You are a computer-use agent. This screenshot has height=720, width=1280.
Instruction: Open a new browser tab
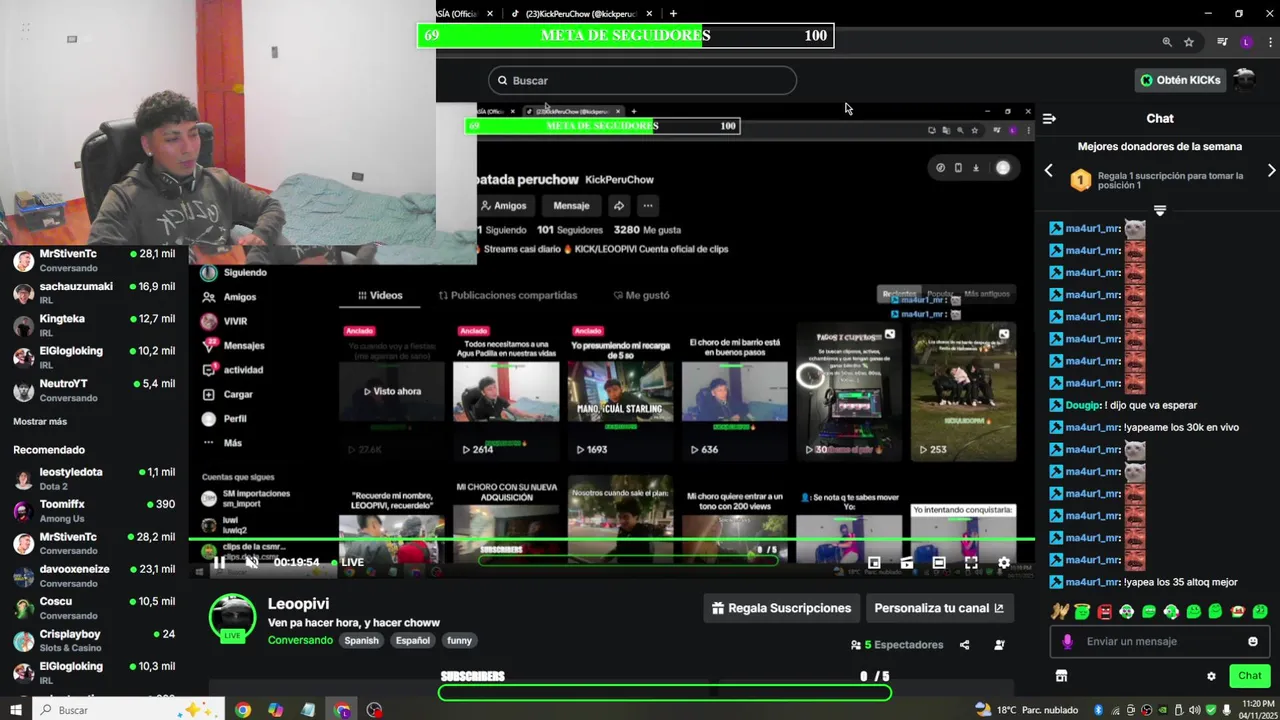pyautogui.click(x=673, y=14)
